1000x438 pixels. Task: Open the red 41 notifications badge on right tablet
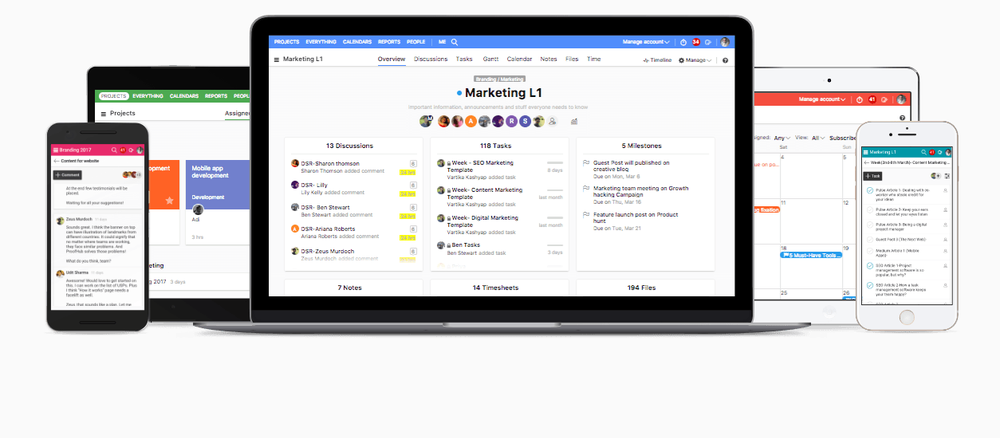(872, 99)
